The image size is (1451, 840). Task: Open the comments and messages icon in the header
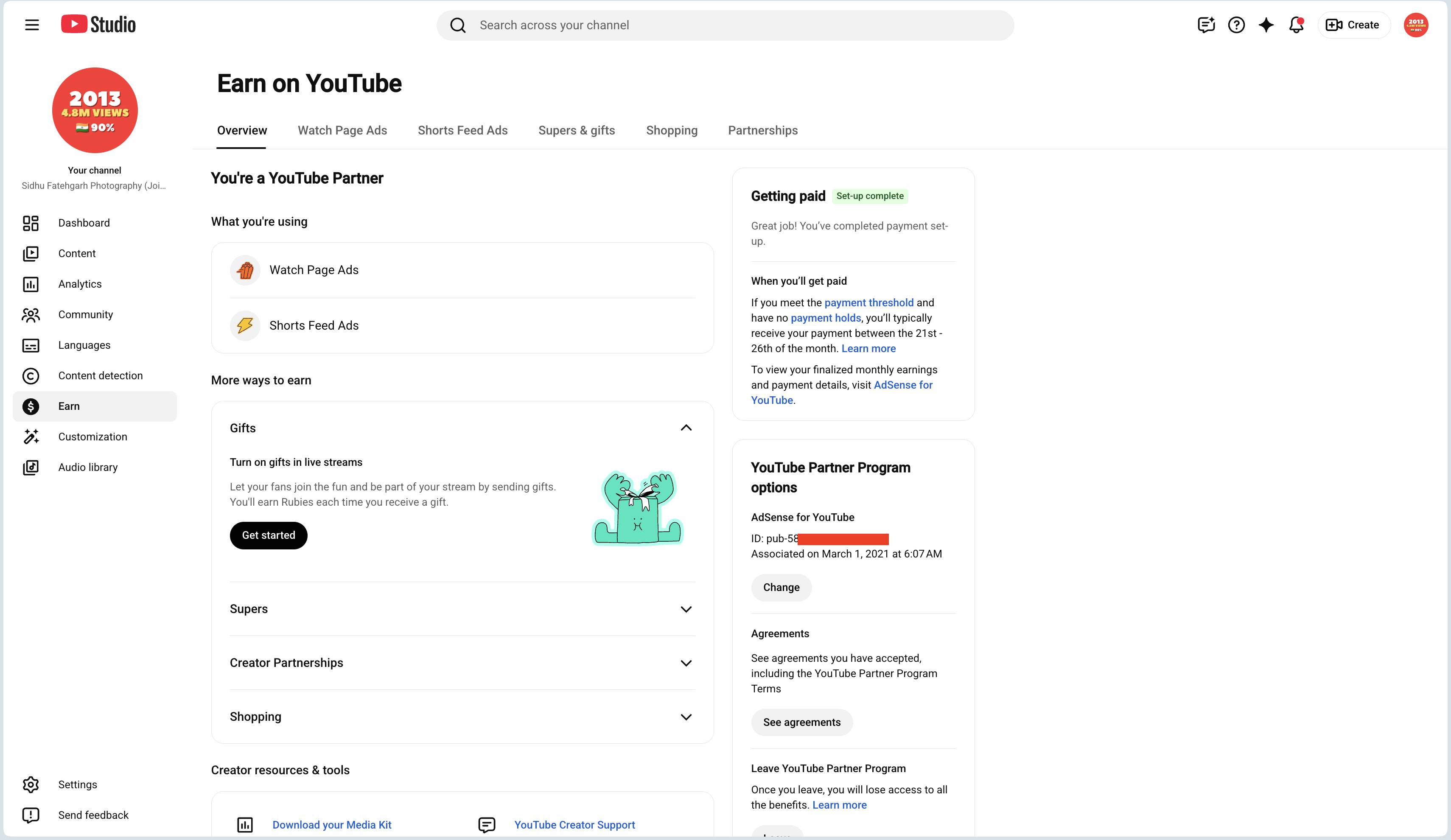click(1206, 25)
